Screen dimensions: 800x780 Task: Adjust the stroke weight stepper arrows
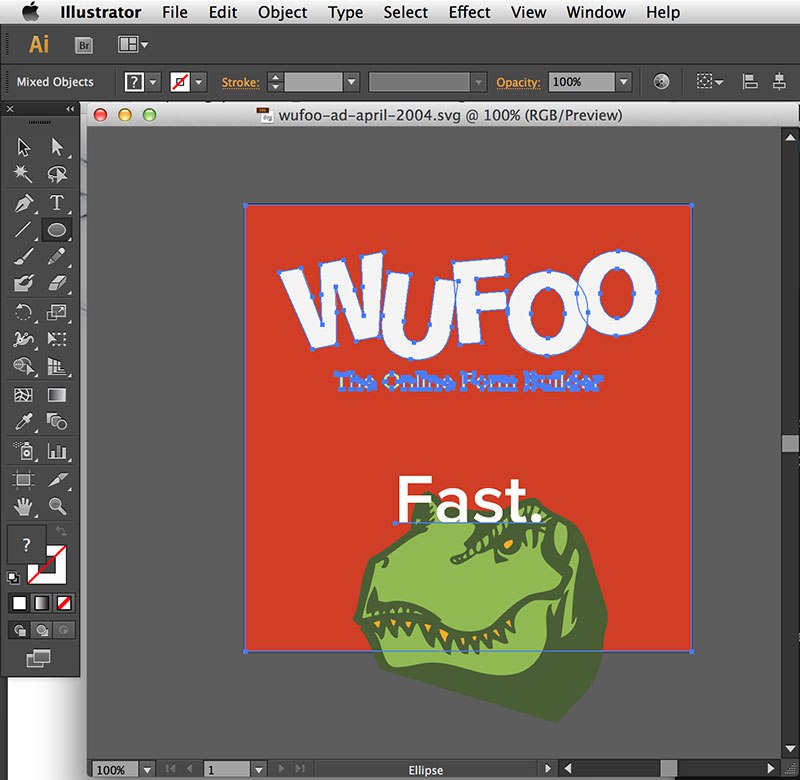pyautogui.click(x=275, y=82)
